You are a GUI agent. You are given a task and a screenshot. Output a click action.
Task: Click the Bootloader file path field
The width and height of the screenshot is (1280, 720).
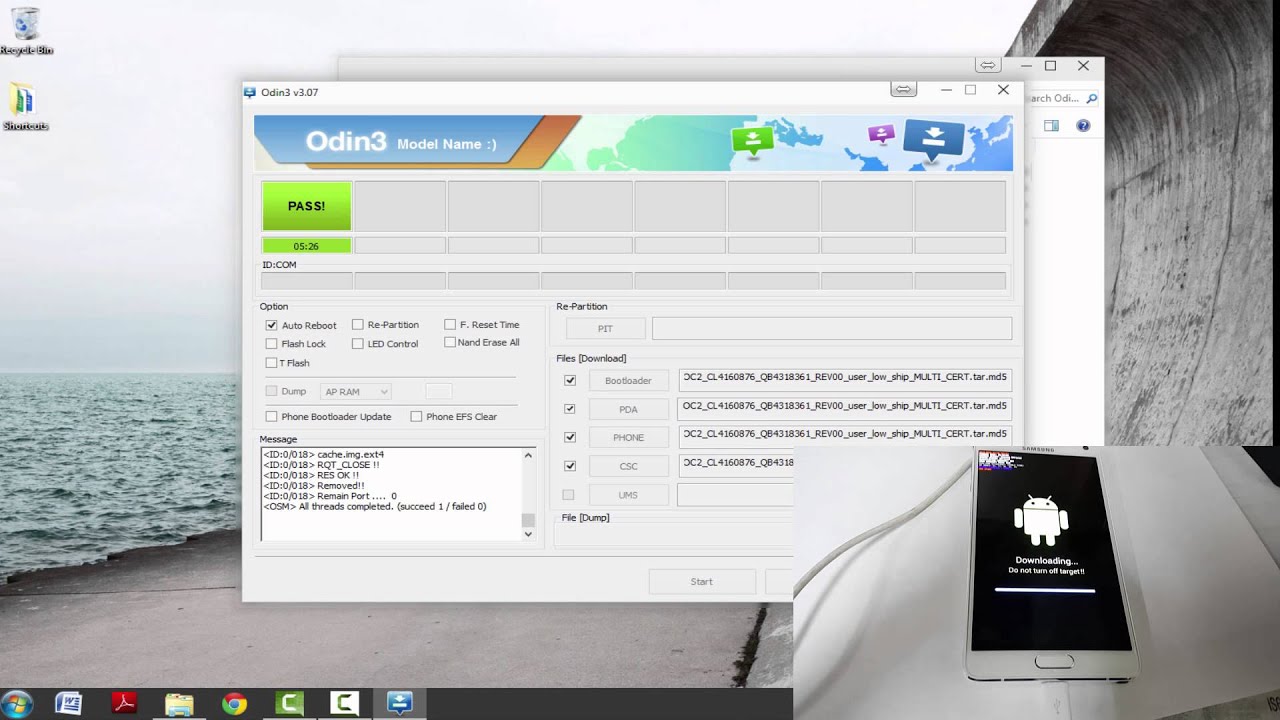(x=844, y=380)
